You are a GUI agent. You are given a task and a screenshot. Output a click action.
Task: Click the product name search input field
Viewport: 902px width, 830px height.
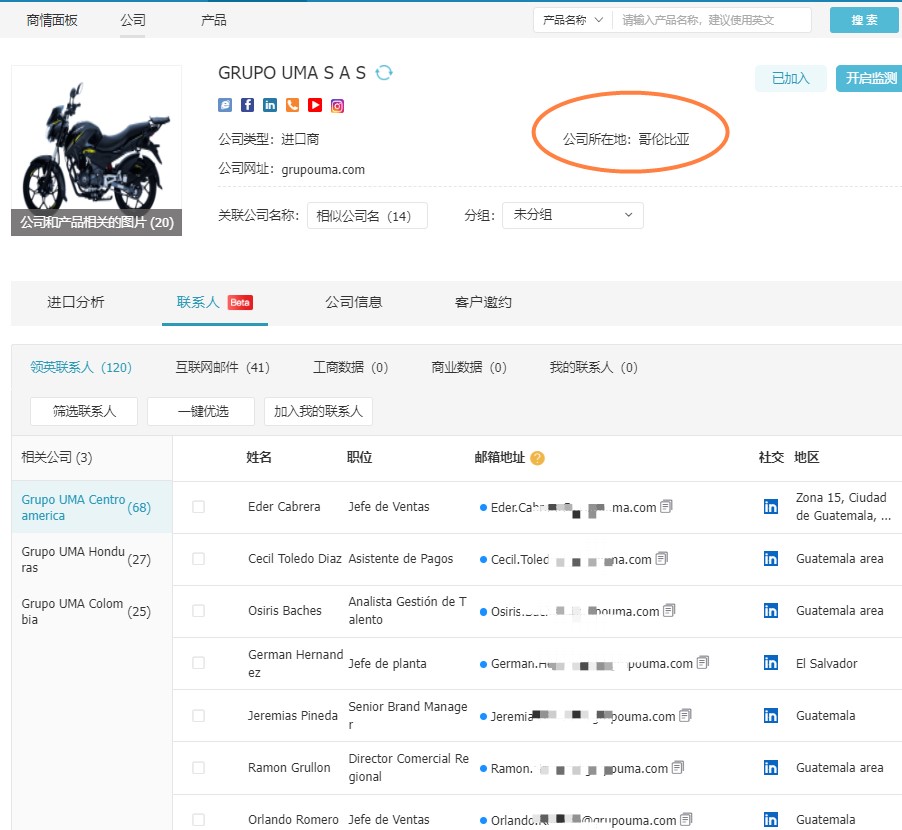pyautogui.click(x=712, y=20)
